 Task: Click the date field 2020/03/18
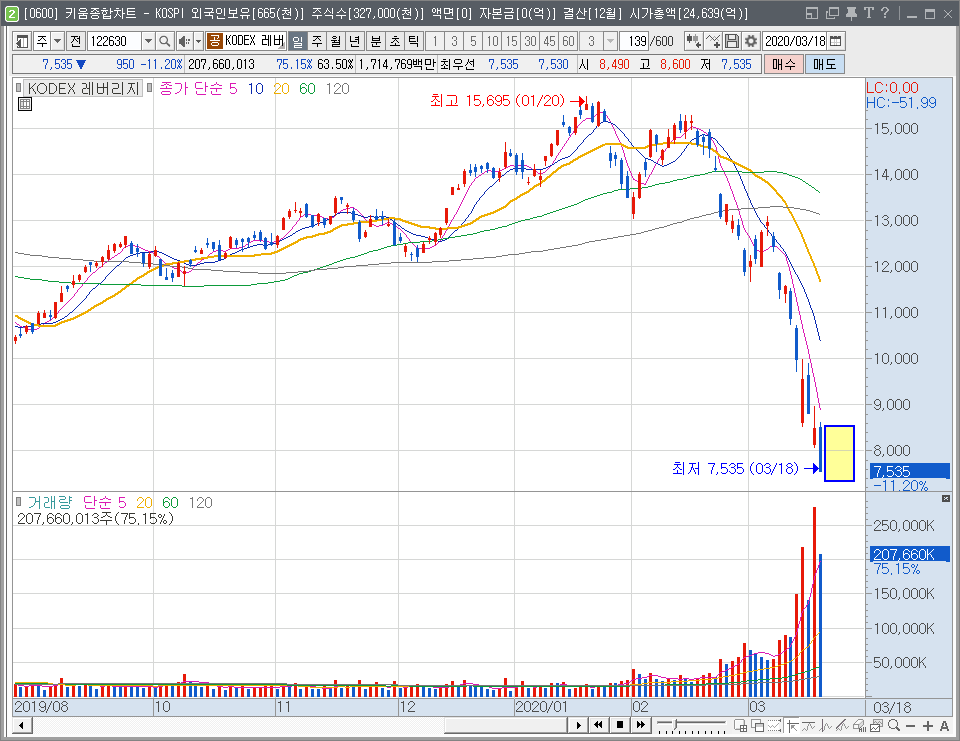tap(795, 41)
